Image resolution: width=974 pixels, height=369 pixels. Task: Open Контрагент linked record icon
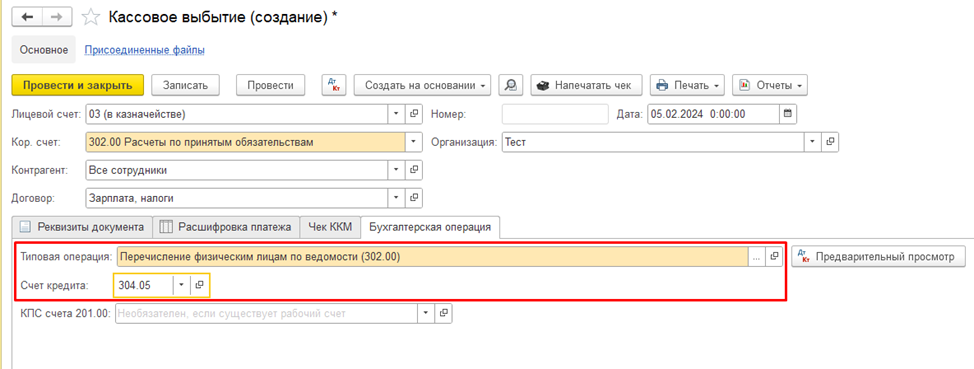point(414,170)
